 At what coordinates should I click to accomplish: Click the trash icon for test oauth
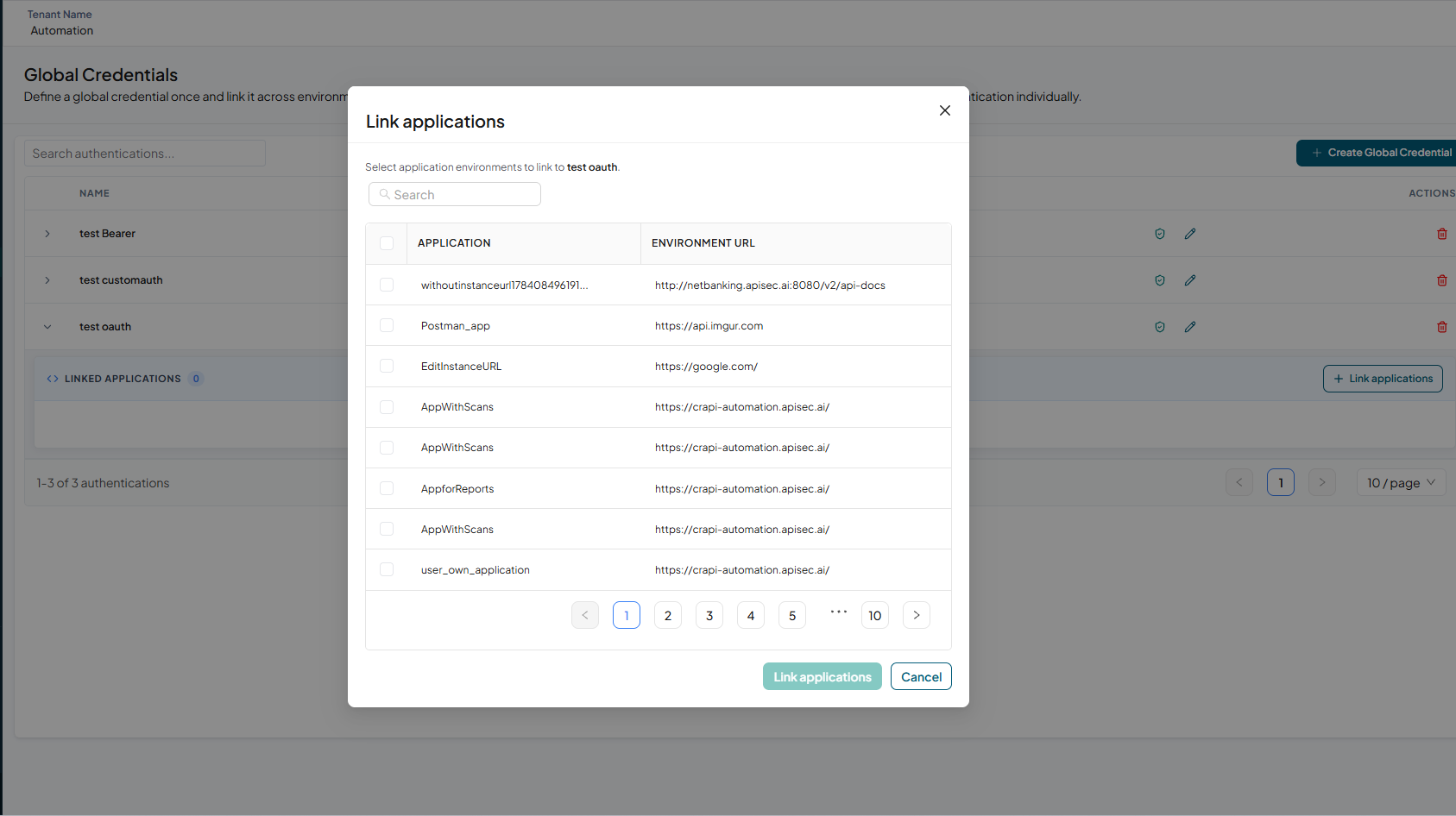[1441, 327]
